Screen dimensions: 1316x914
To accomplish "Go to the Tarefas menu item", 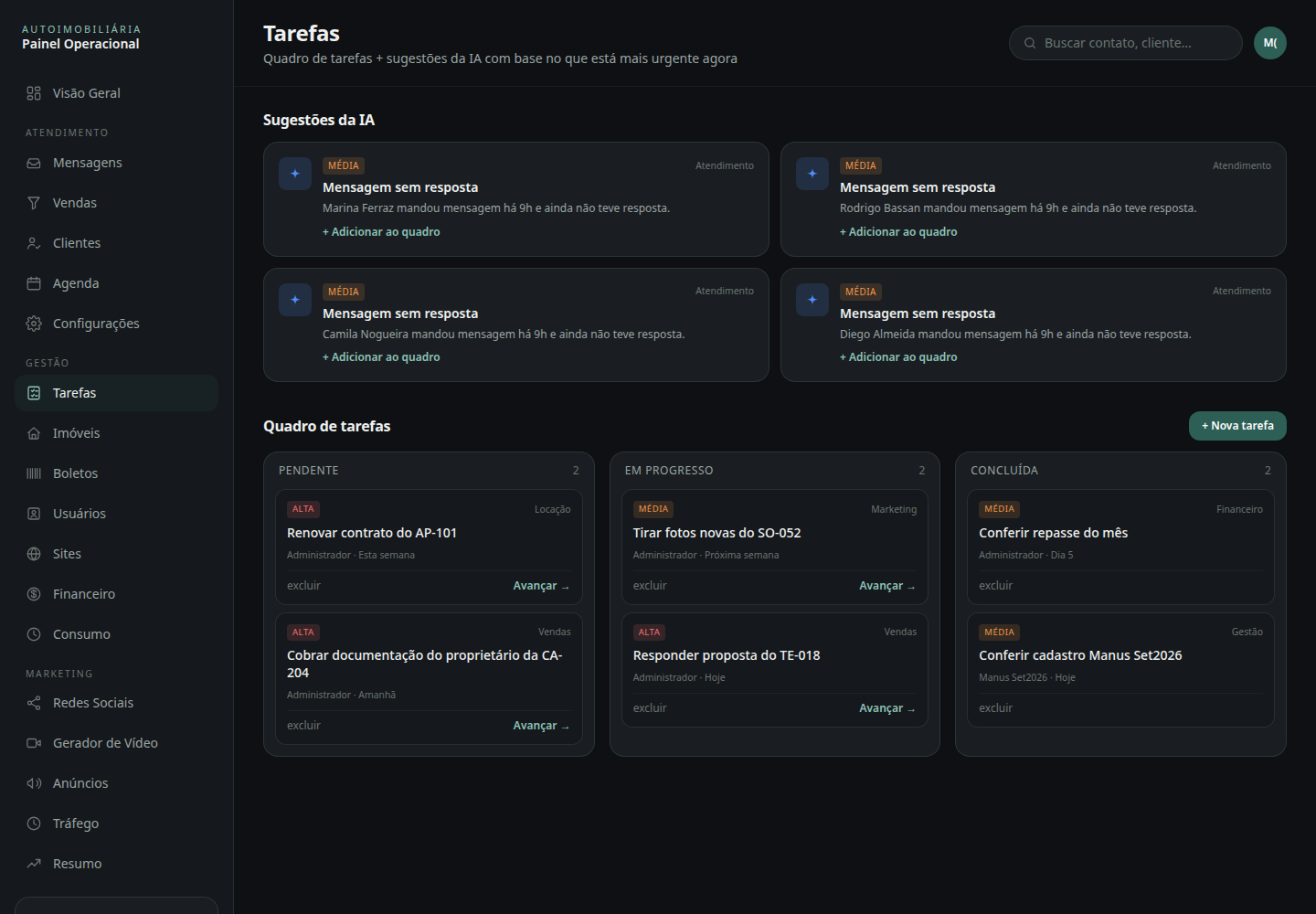I will [117, 393].
